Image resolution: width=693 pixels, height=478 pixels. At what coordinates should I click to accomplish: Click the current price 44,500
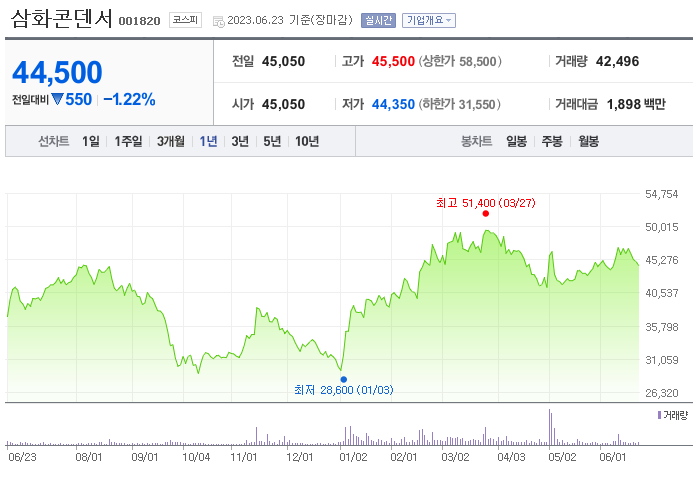point(57,72)
